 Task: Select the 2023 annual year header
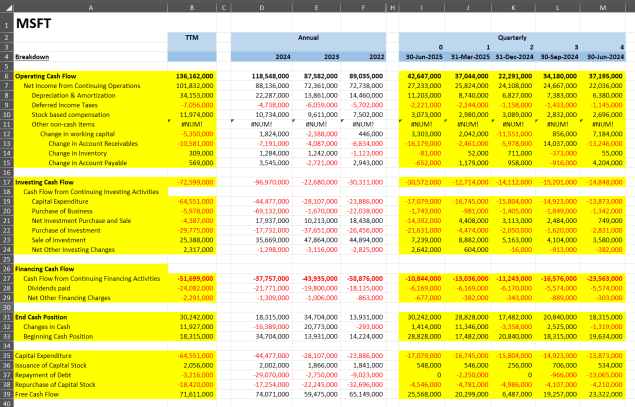click(316, 57)
